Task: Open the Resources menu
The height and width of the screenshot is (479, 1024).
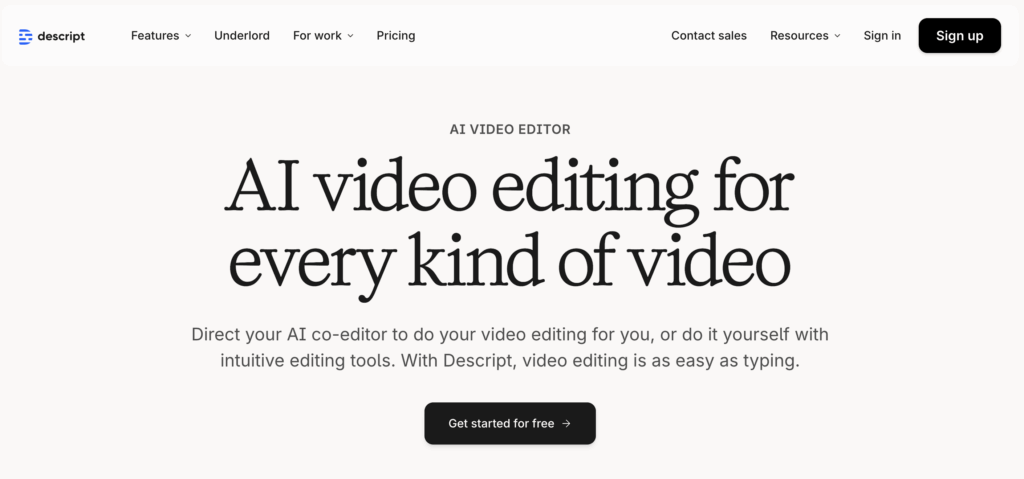Action: point(799,35)
